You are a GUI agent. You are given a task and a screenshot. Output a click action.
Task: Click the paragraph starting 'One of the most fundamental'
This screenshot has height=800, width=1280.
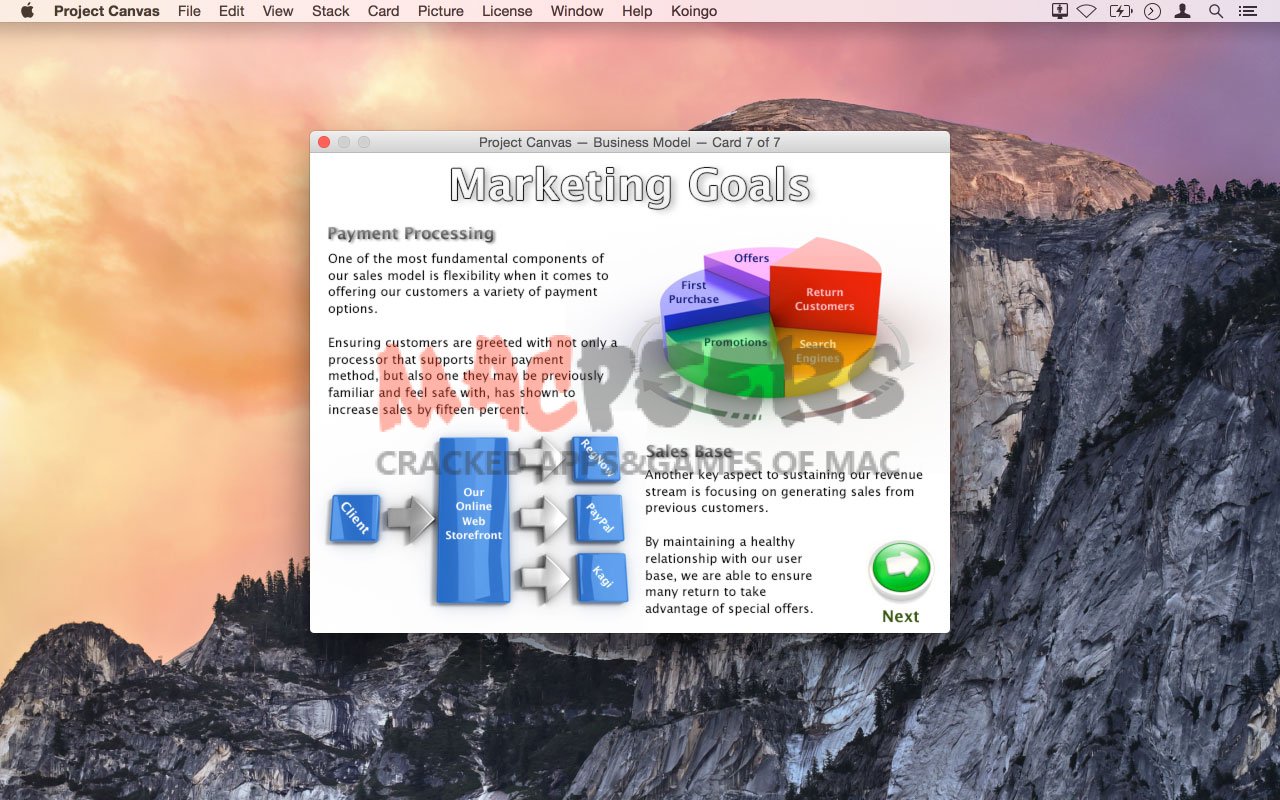pyautogui.click(x=468, y=284)
